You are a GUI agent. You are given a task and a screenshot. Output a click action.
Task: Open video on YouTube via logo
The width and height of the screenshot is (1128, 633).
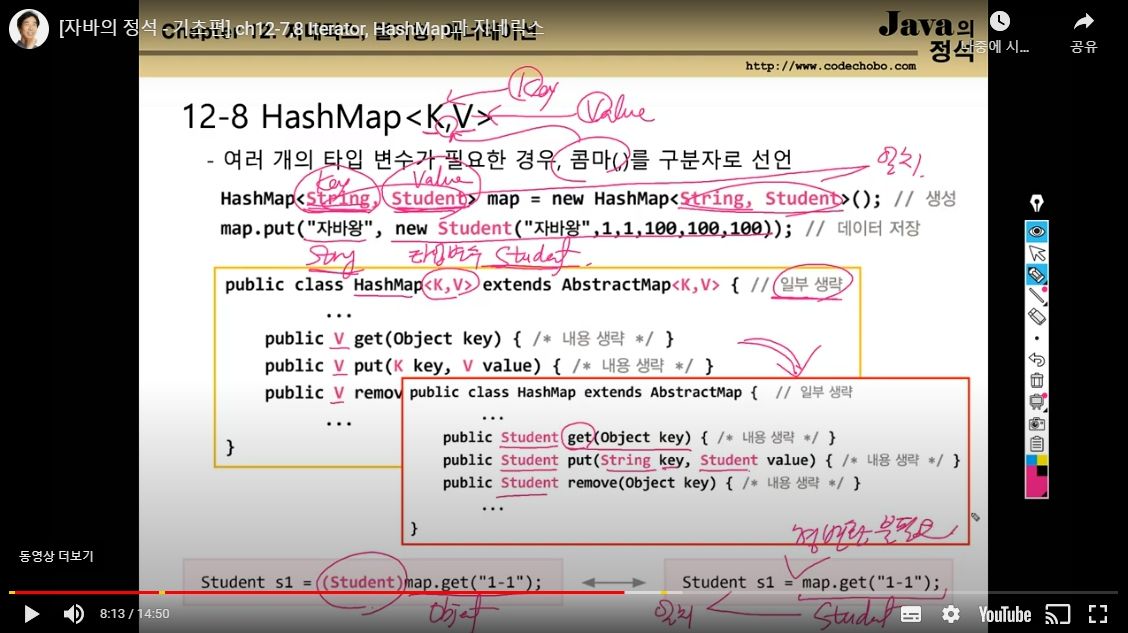coord(1005,614)
